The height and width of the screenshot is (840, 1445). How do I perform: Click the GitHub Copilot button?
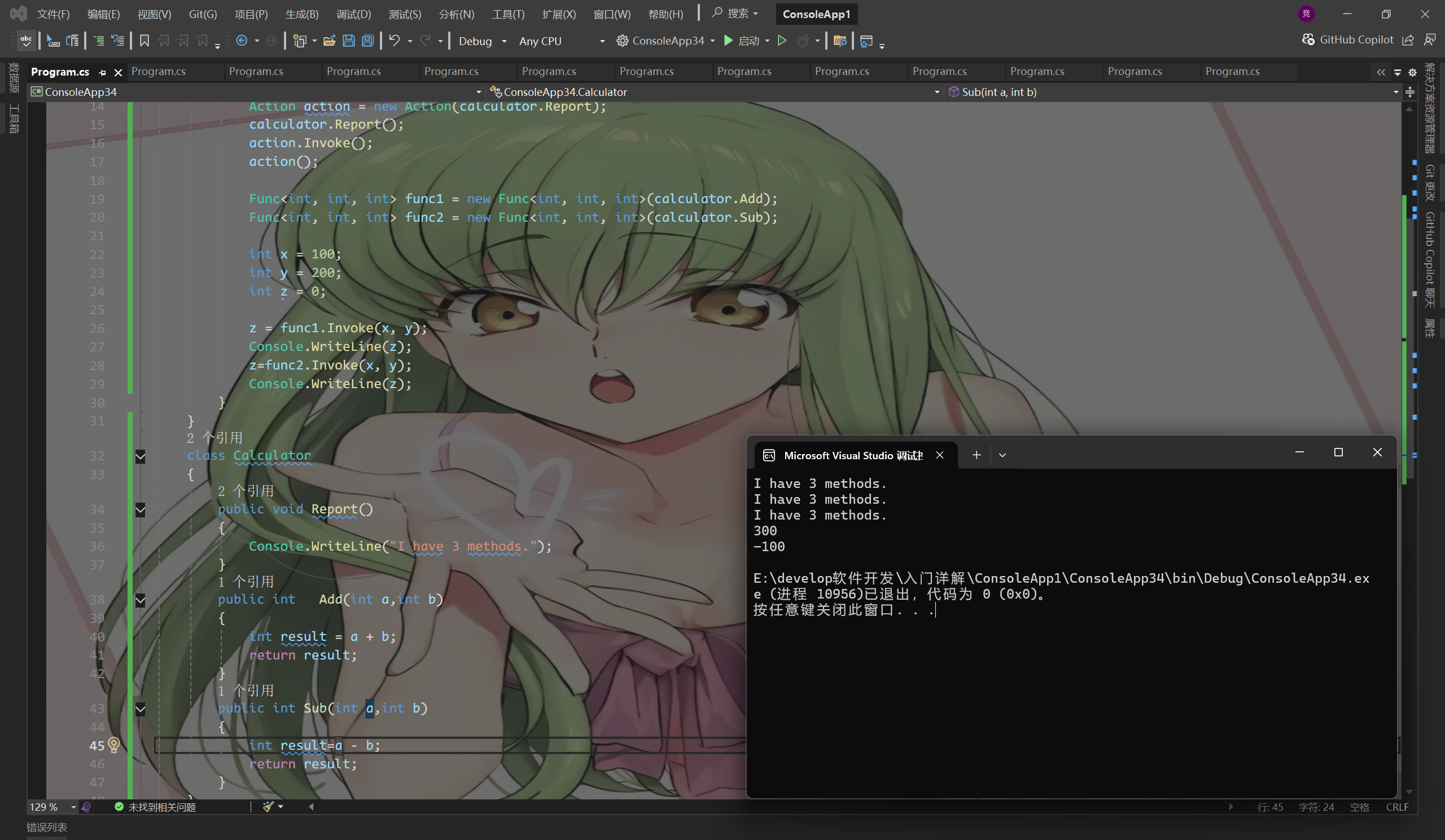tap(1347, 39)
